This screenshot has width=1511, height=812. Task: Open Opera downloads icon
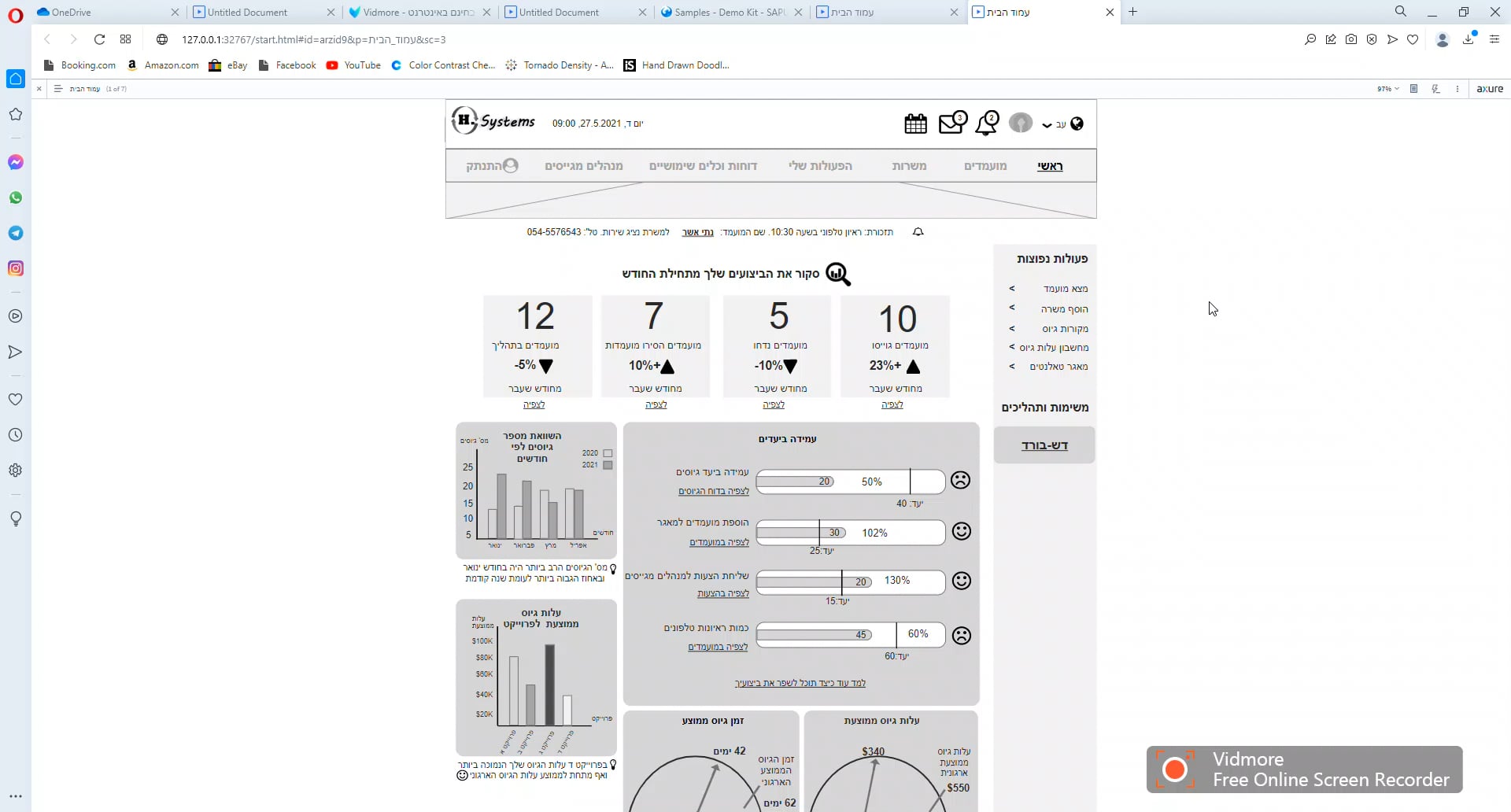pos(1469,39)
